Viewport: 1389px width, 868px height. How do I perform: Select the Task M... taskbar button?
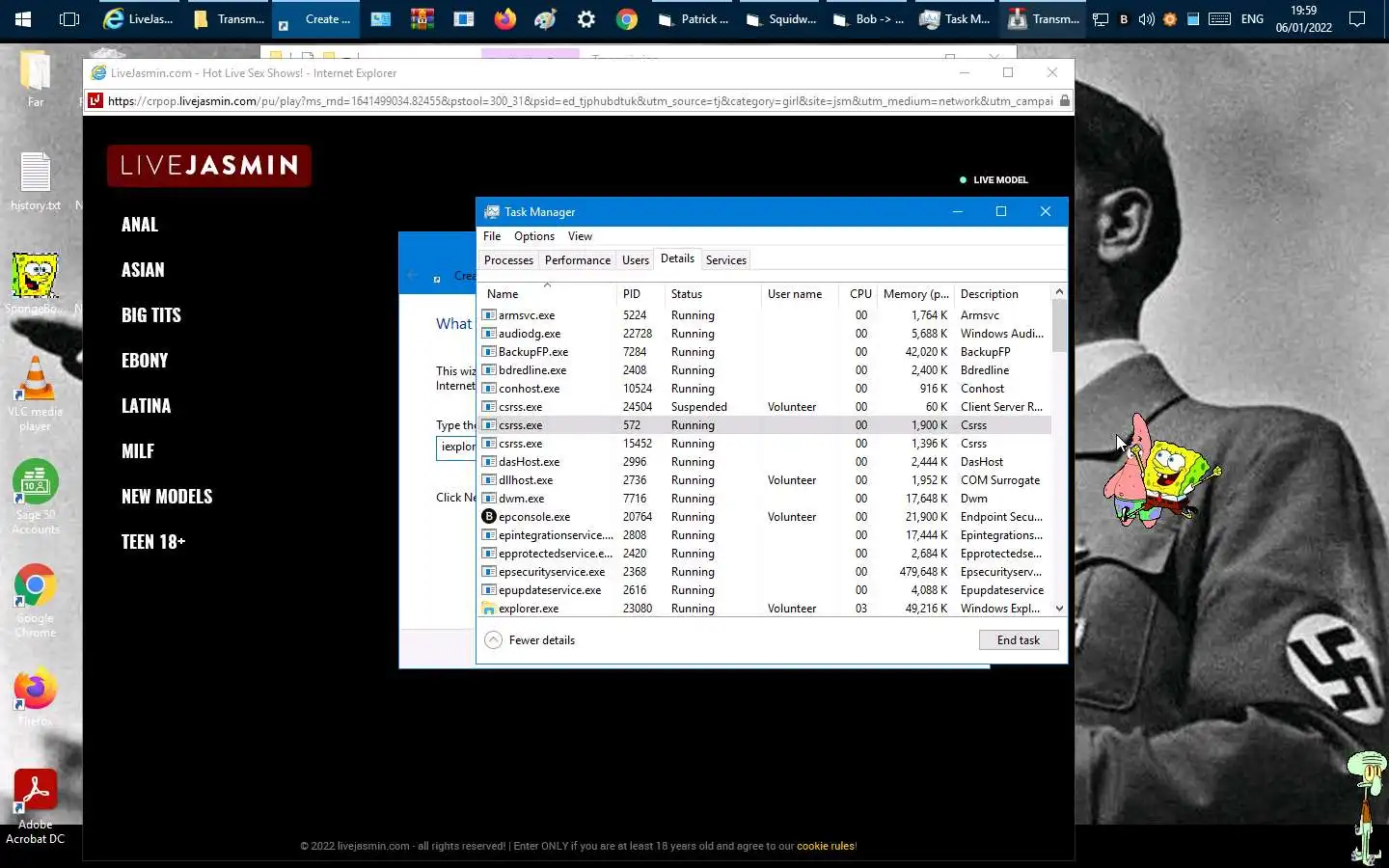[956, 18]
